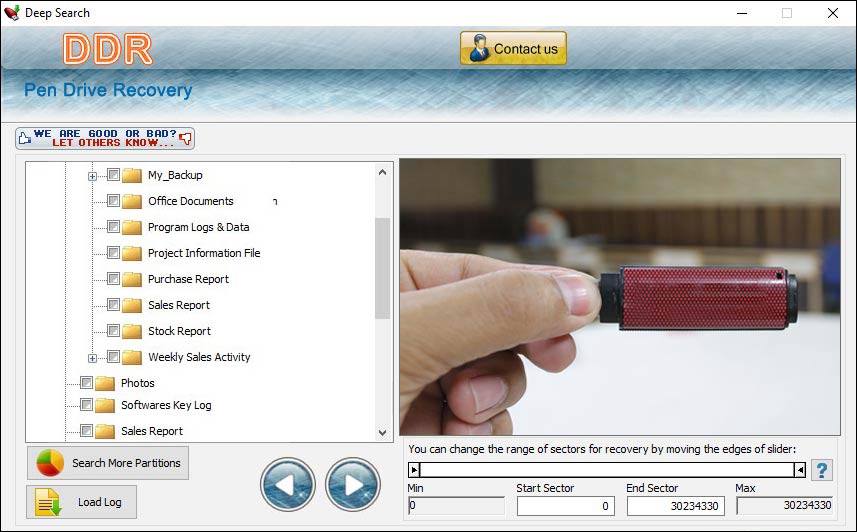Click the Softwares Key Log folder icon
The image size is (857, 532).
click(104, 405)
